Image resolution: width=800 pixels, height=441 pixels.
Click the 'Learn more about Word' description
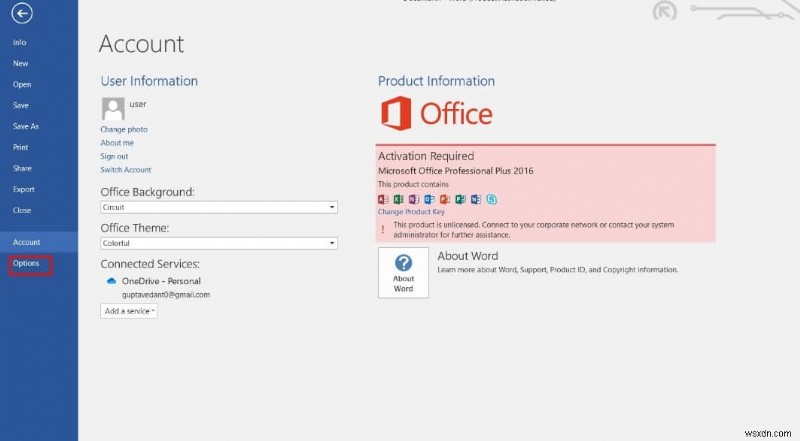pos(558,270)
